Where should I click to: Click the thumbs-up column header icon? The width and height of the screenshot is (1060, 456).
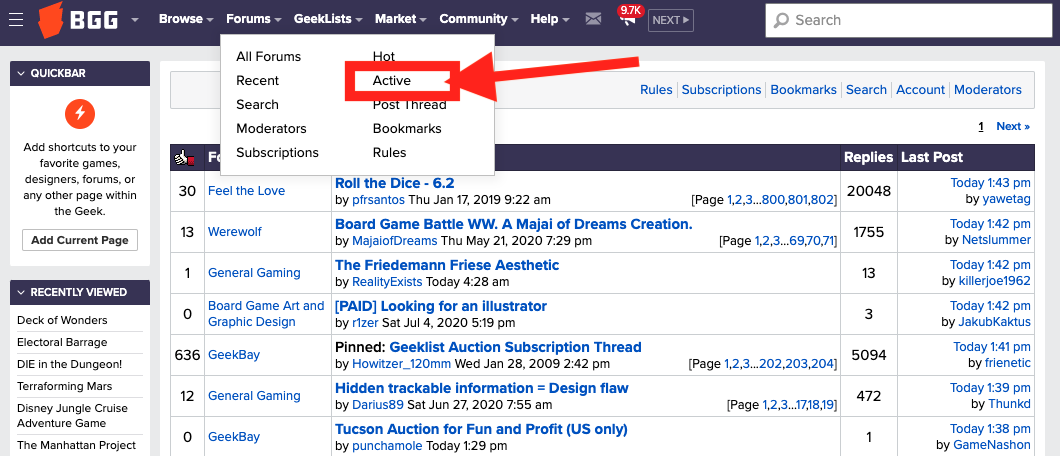(x=184, y=157)
